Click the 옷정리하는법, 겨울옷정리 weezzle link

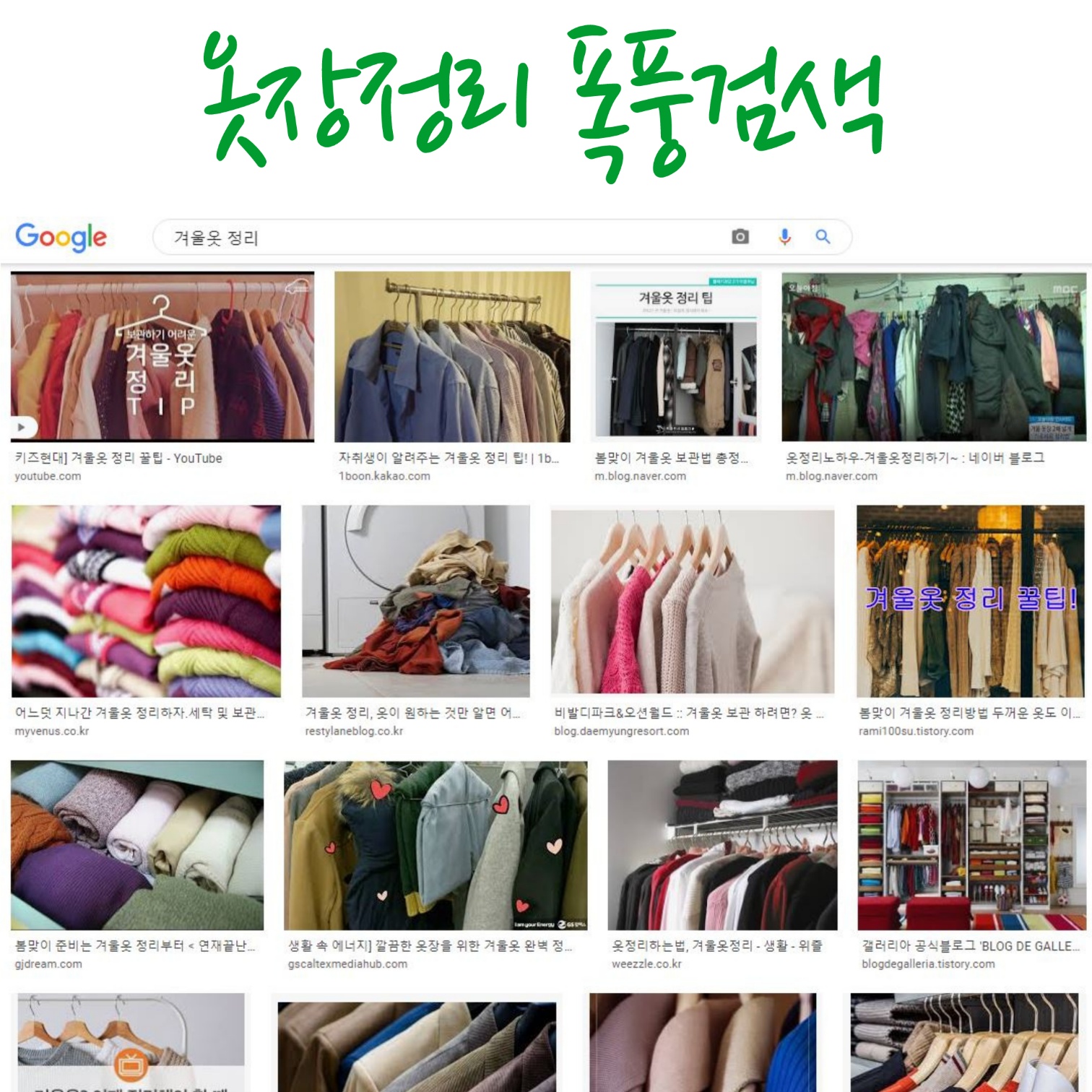click(716, 945)
